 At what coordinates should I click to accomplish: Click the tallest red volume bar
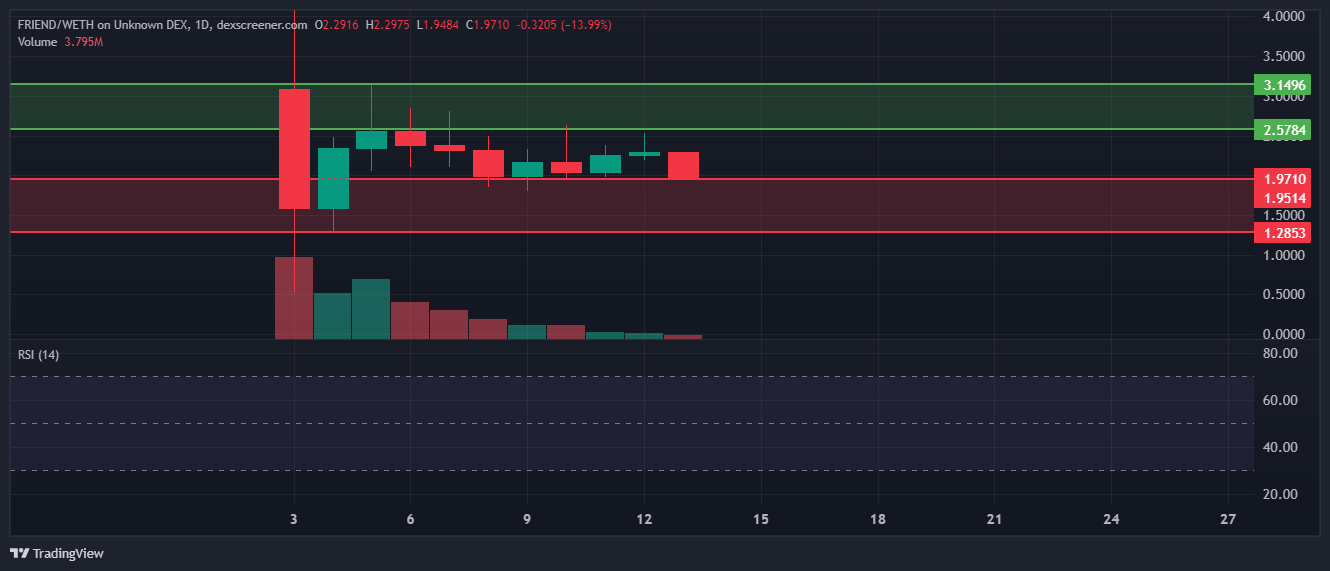(294, 297)
